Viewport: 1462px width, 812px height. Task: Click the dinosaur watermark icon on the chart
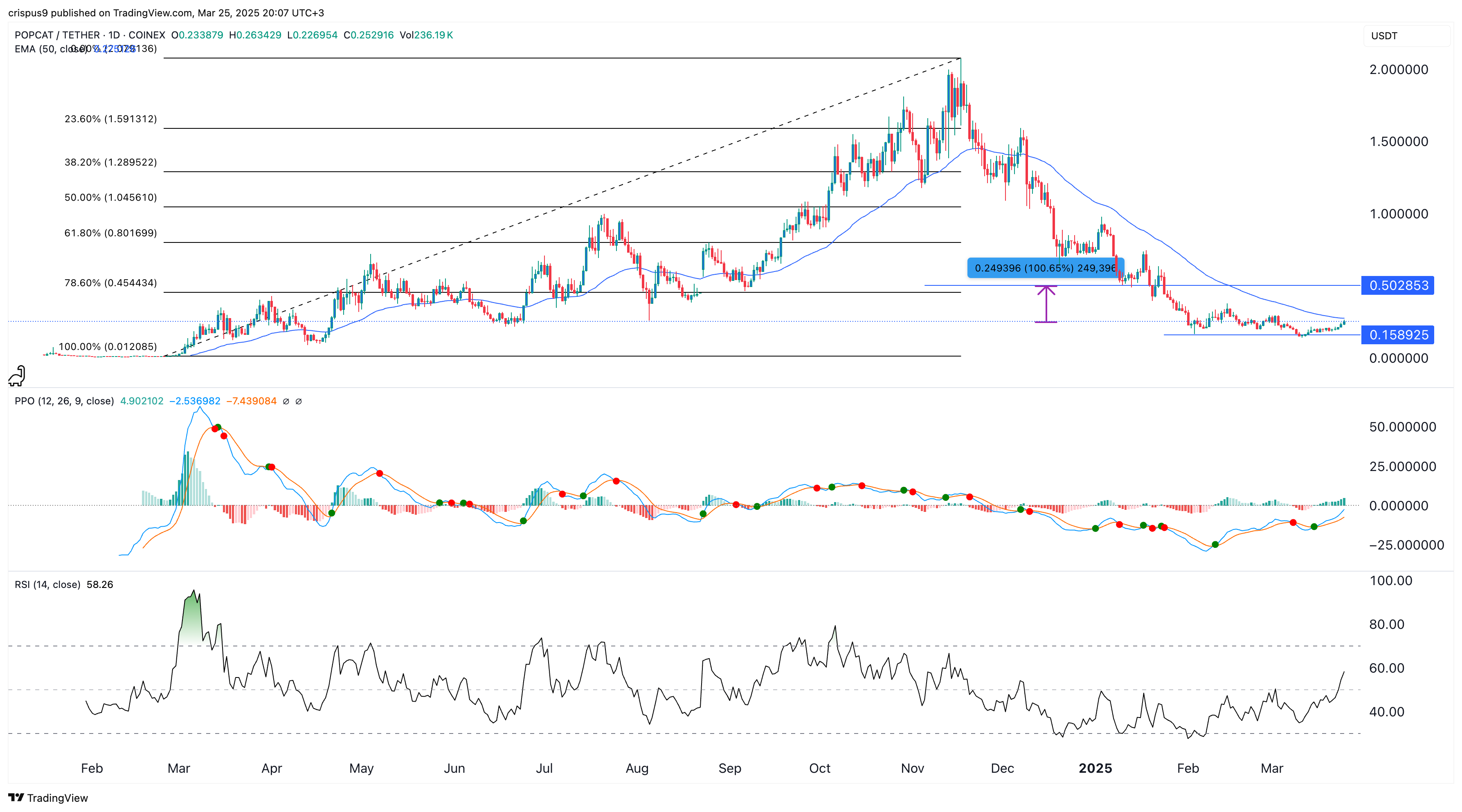(x=18, y=376)
